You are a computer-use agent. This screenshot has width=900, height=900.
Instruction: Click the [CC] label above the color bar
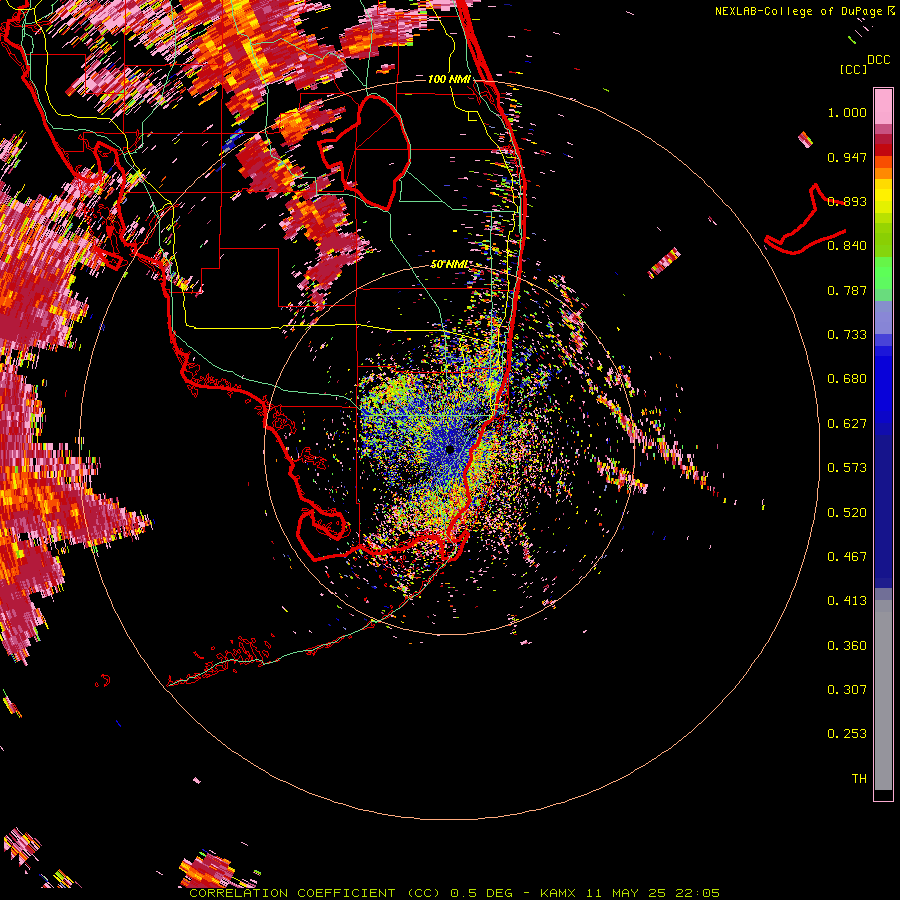click(853, 69)
